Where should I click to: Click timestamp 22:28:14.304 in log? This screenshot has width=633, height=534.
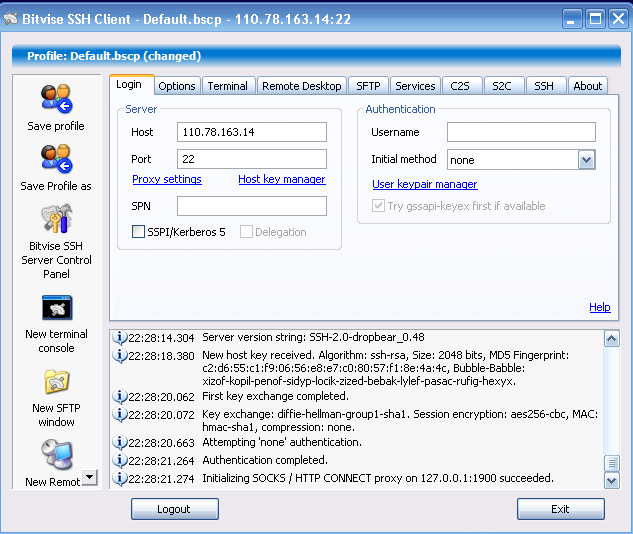point(161,338)
